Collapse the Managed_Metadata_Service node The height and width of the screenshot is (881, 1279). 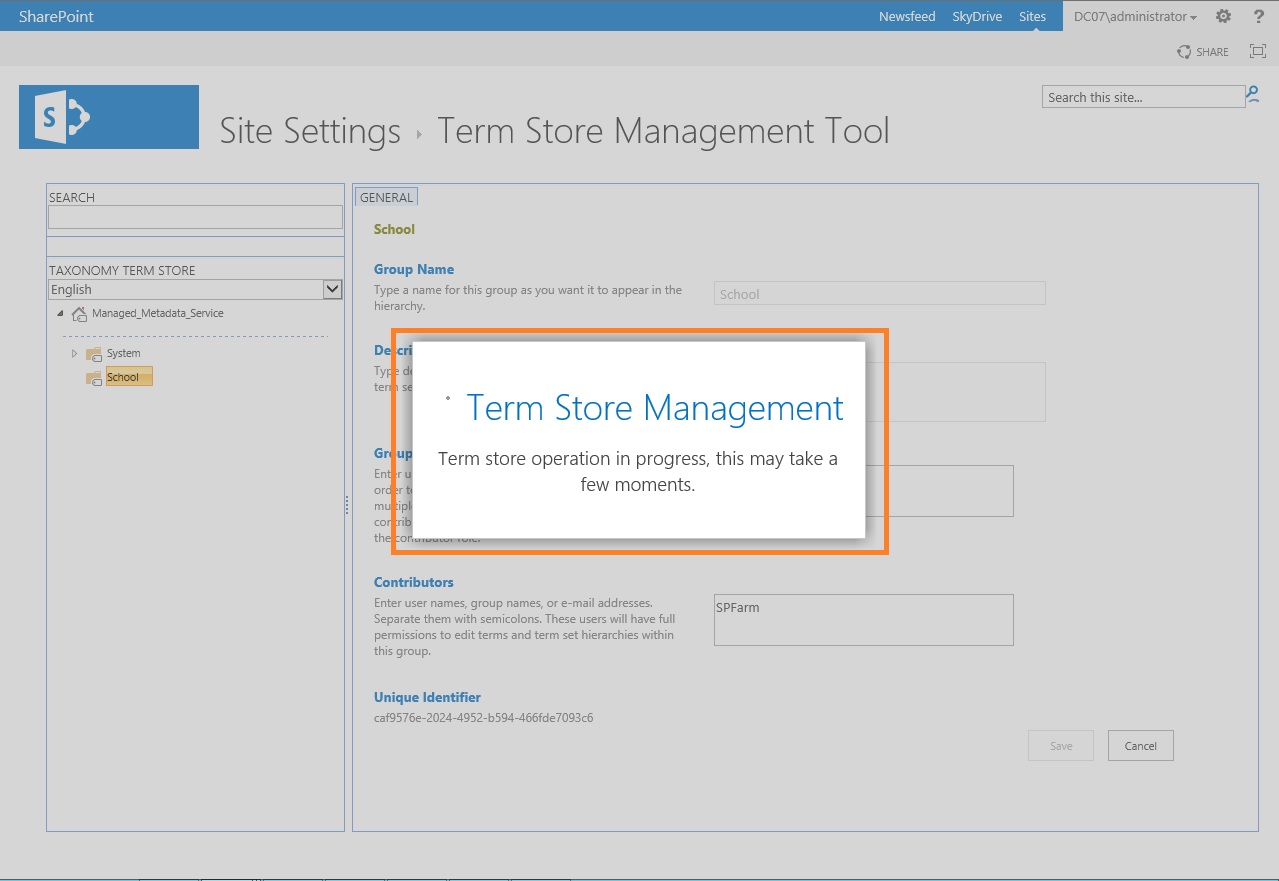pos(62,313)
